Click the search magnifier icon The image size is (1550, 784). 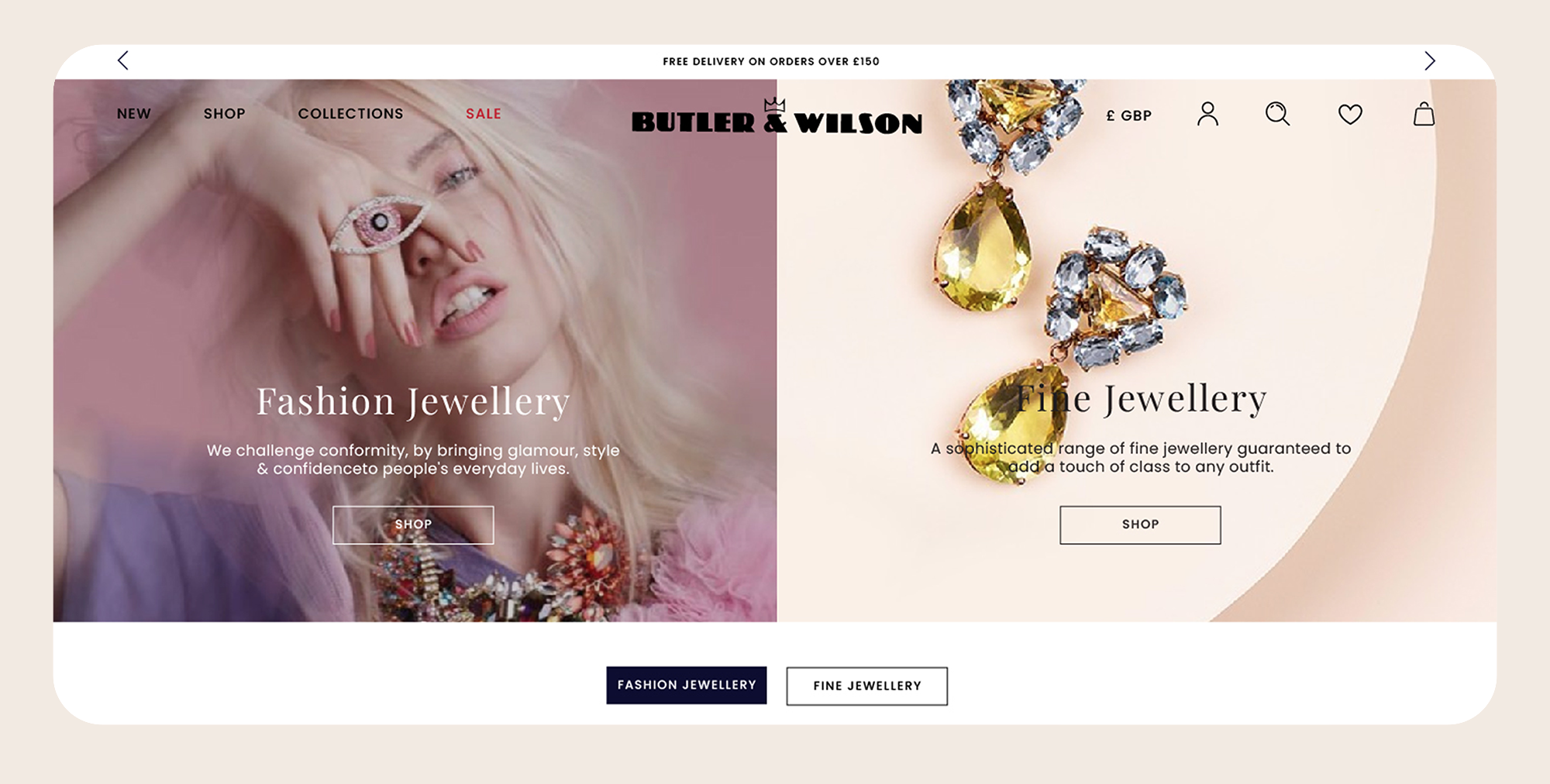(x=1277, y=114)
